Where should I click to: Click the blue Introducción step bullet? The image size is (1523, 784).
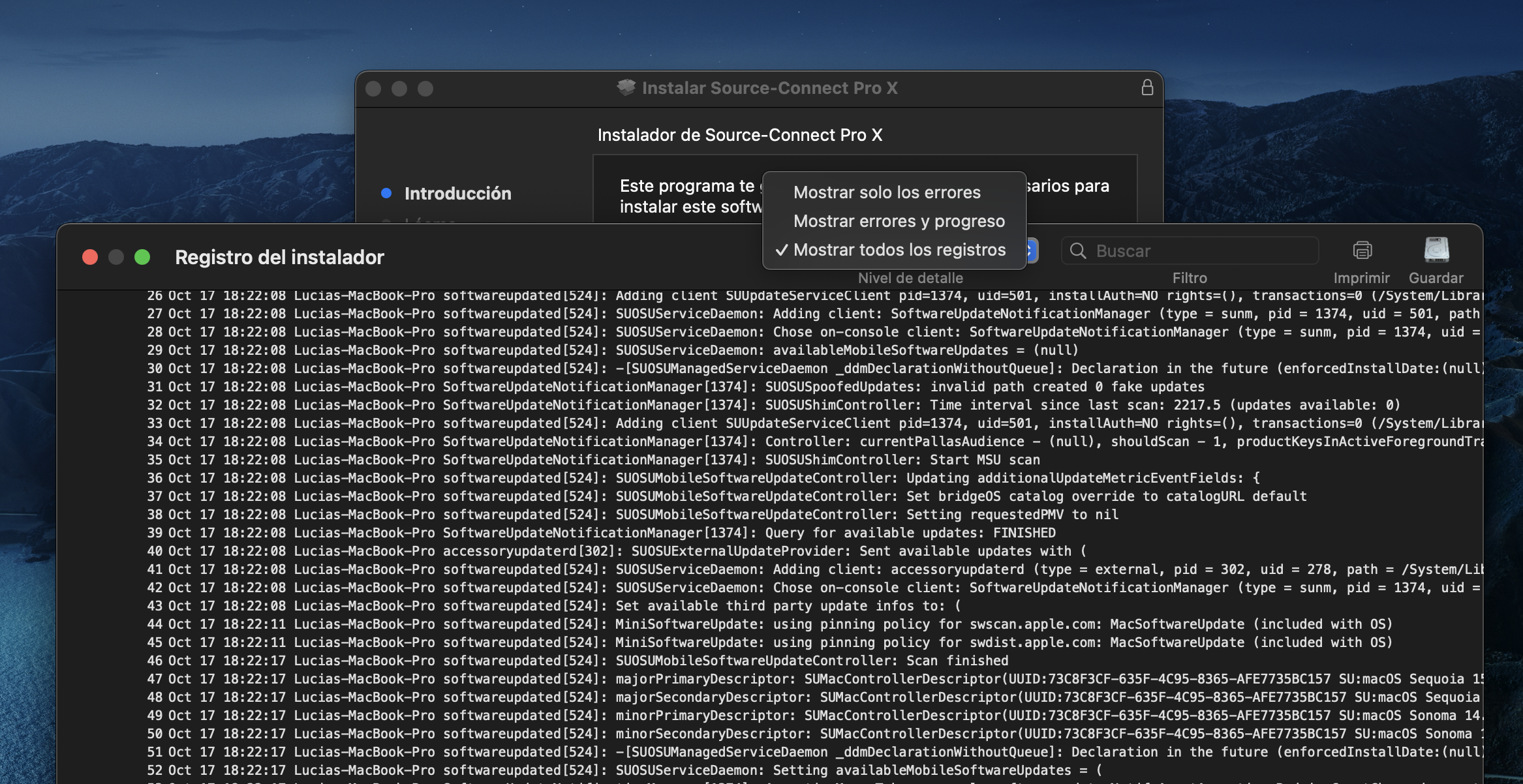(x=386, y=193)
